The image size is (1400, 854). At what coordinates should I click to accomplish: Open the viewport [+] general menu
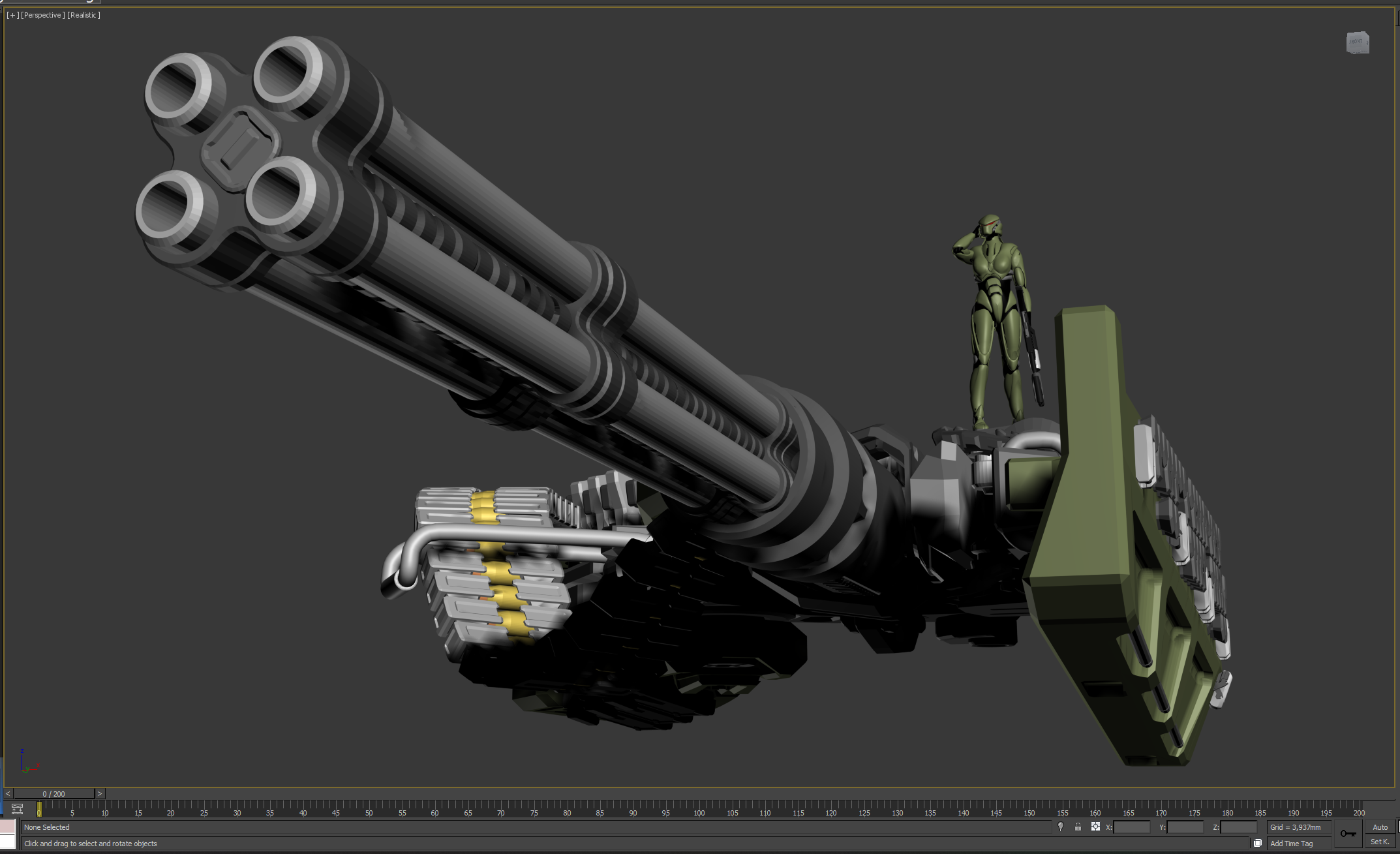(x=12, y=15)
